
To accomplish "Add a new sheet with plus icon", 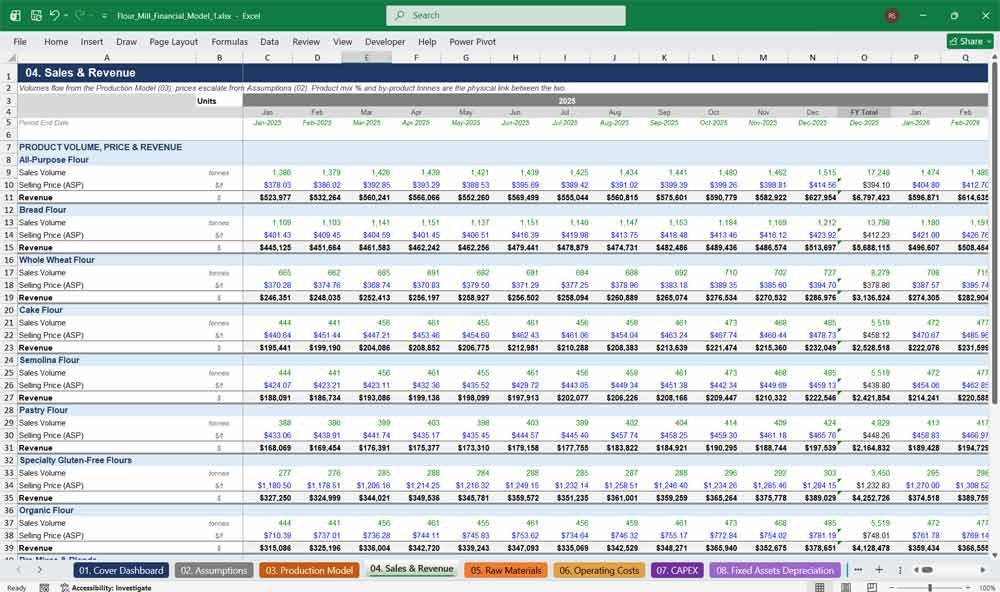I will click(879, 570).
